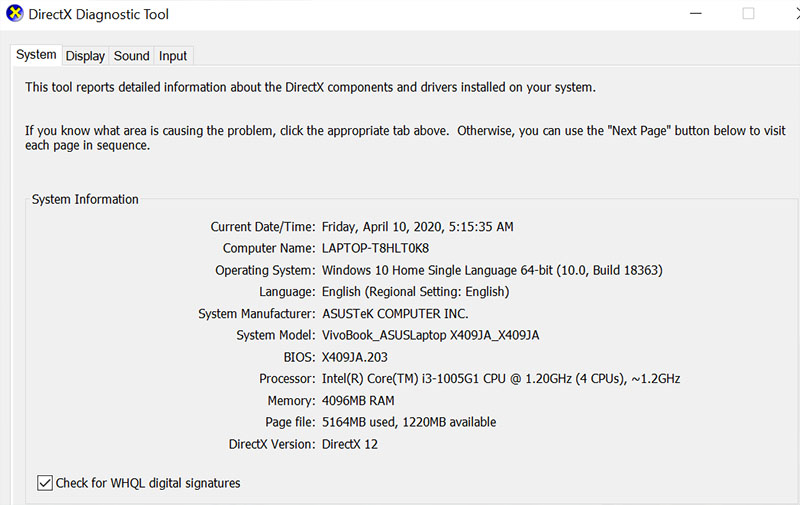
Task: Switch to the System tab
Action: pyautogui.click(x=36, y=55)
